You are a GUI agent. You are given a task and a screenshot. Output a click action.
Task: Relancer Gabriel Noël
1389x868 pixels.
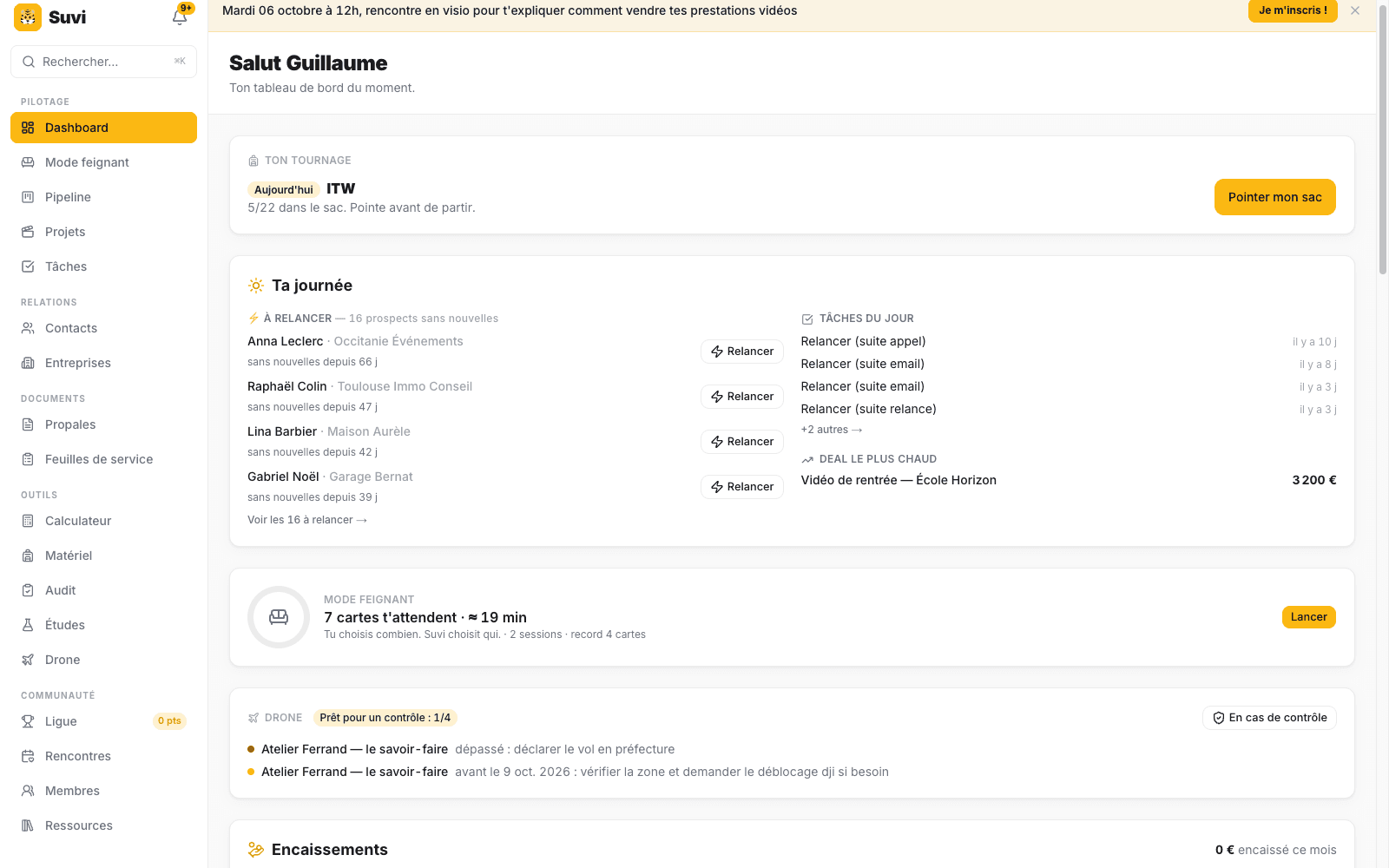point(742,487)
